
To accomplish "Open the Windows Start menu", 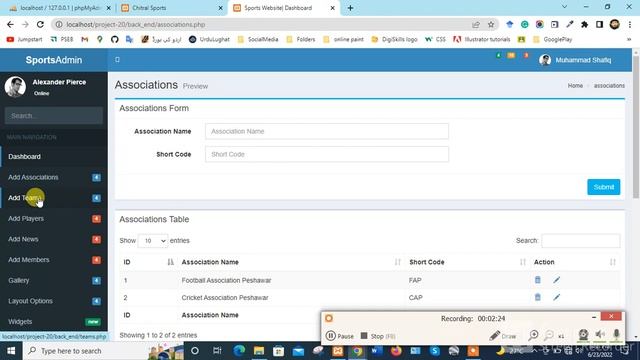I will point(11,351).
